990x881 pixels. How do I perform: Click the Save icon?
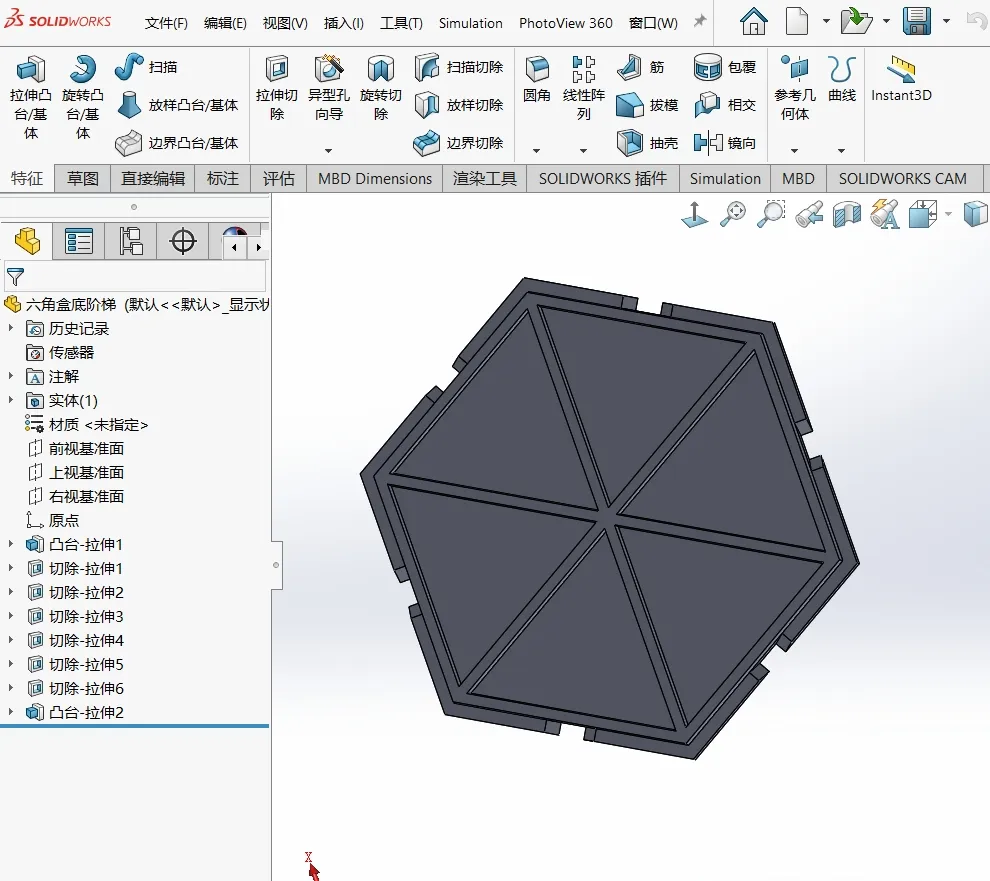pyautogui.click(x=917, y=21)
